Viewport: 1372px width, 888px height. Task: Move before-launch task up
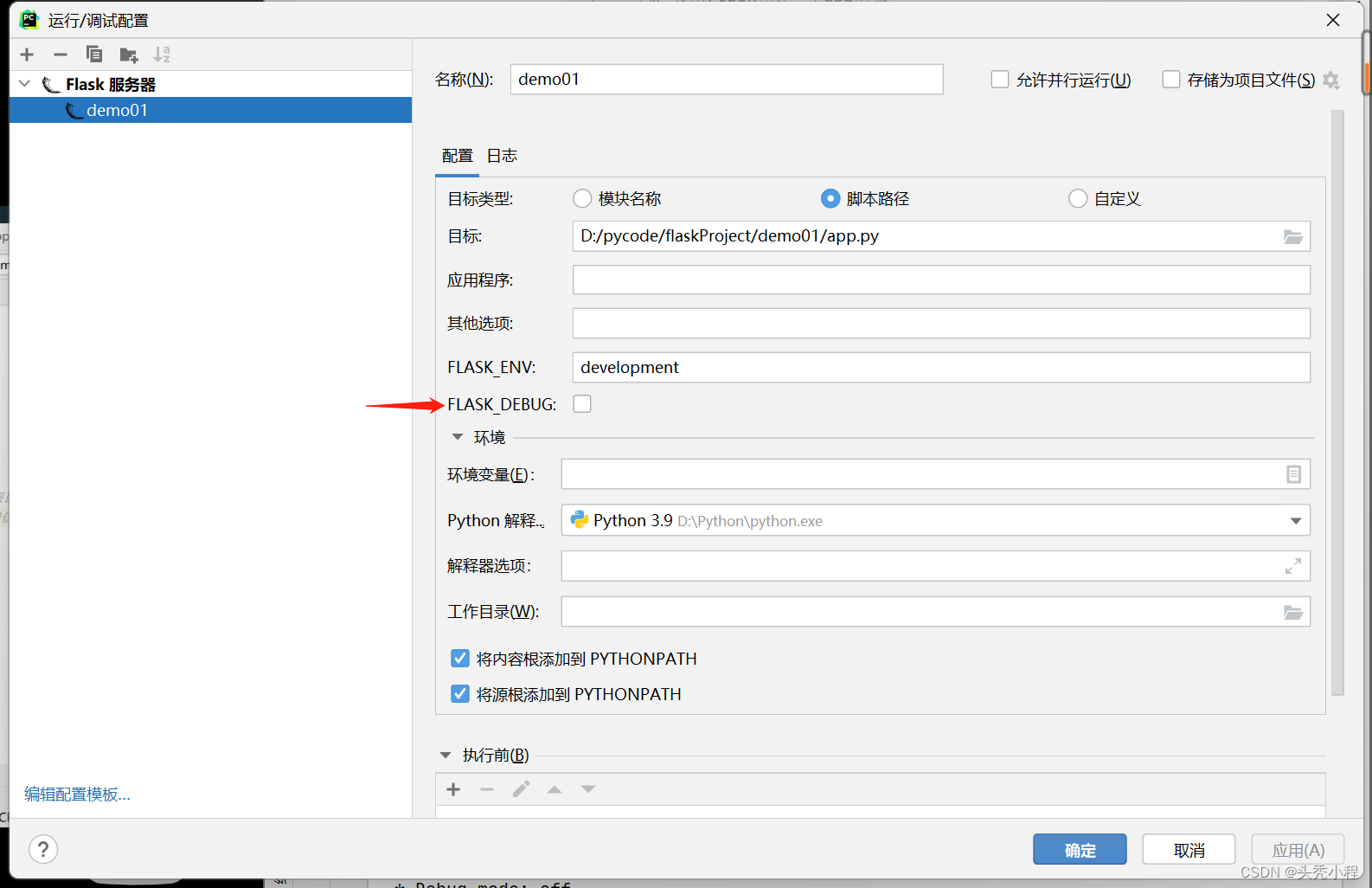[x=555, y=789]
